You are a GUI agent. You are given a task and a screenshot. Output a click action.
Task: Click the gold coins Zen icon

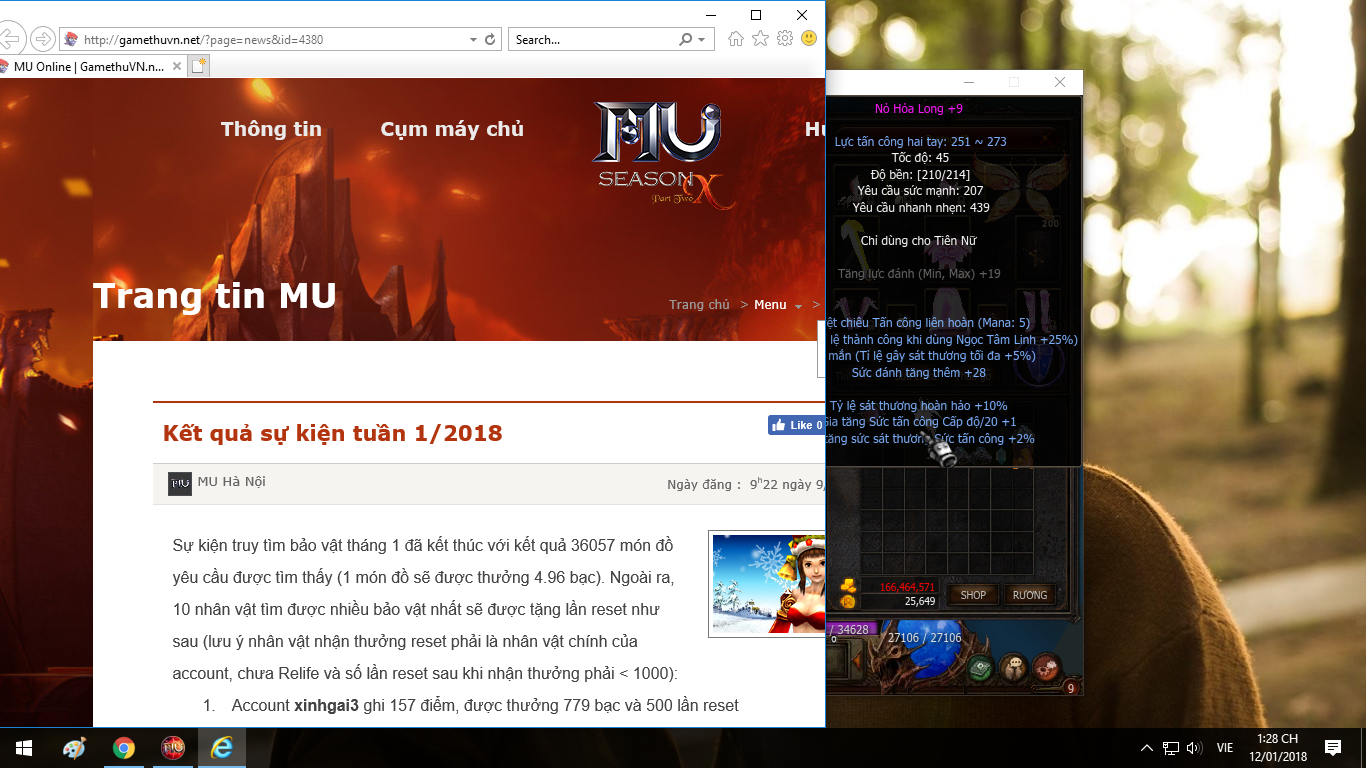[x=848, y=587]
